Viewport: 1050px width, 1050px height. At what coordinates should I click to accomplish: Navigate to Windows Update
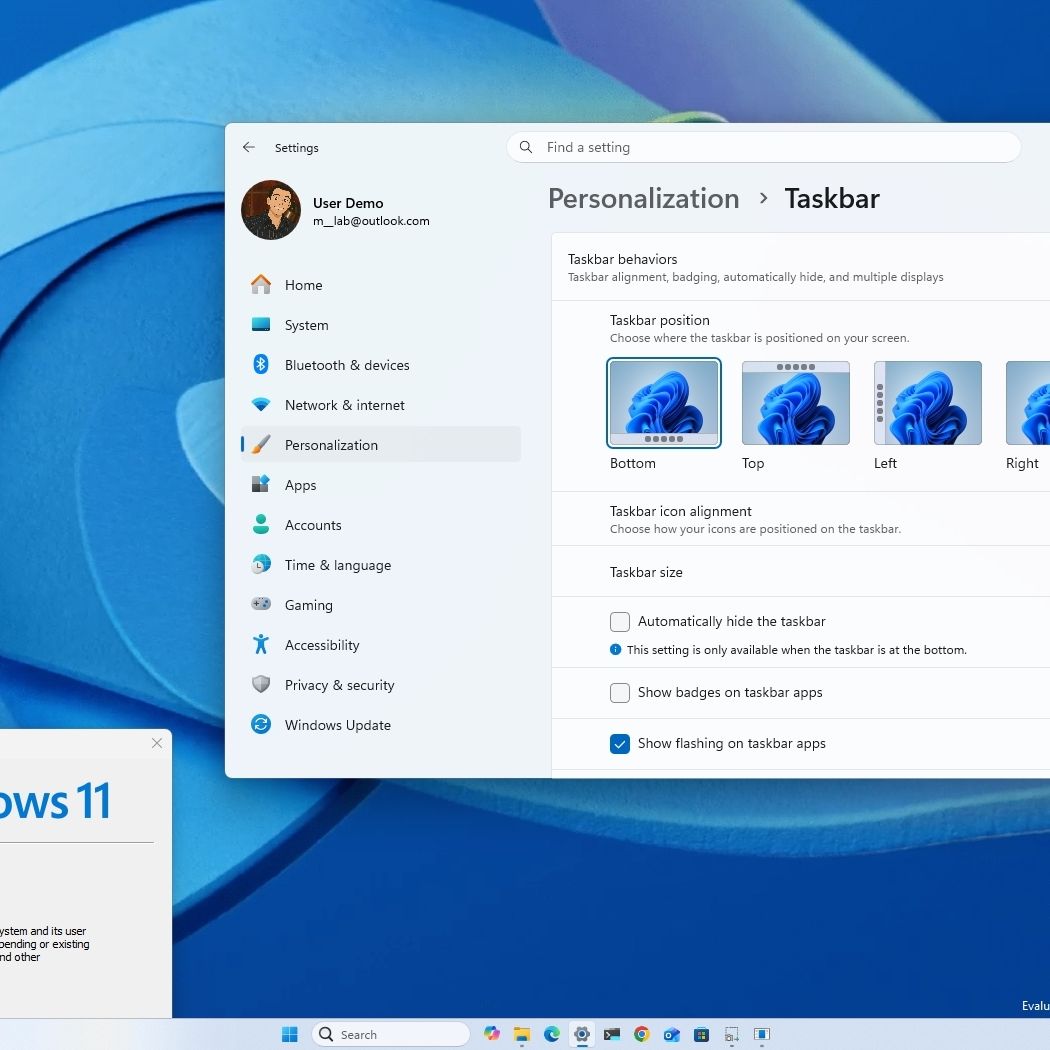(x=381, y=725)
